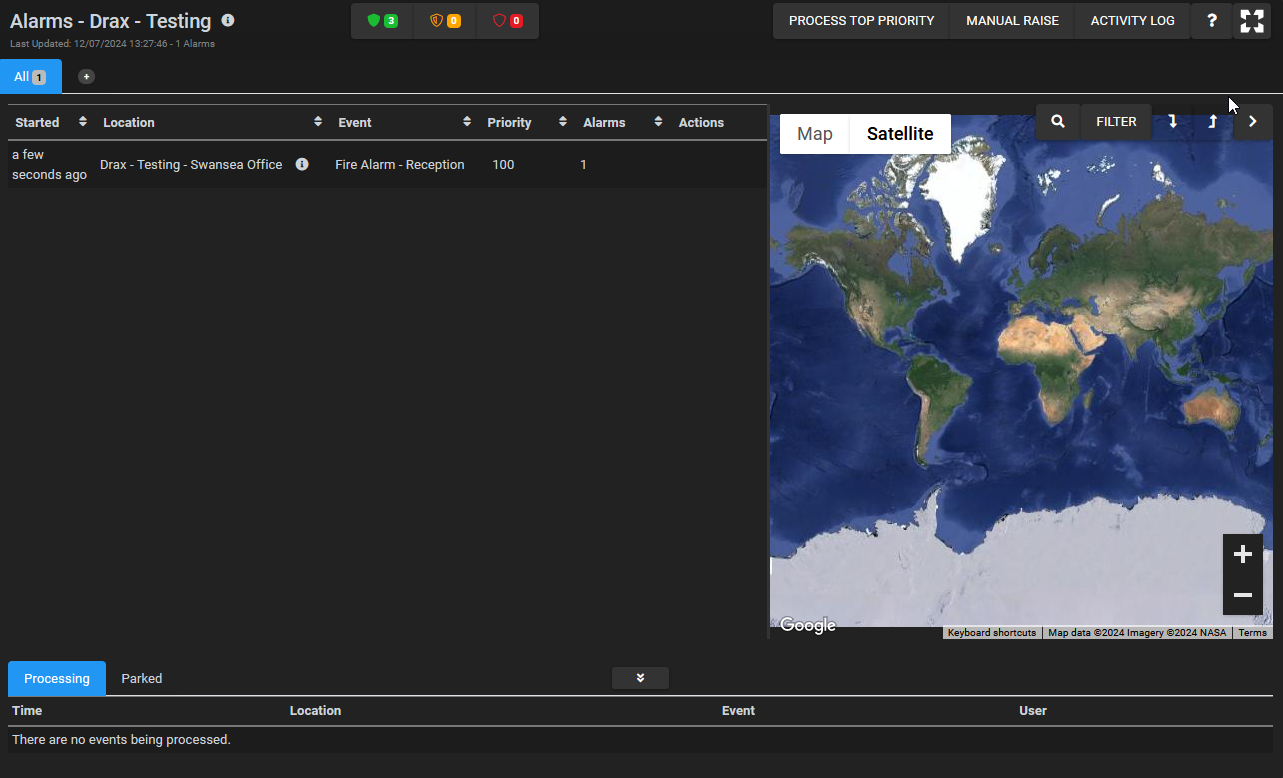Click the 'a few seconds ago' cell
The image size is (1283, 778).
pyautogui.click(x=49, y=165)
